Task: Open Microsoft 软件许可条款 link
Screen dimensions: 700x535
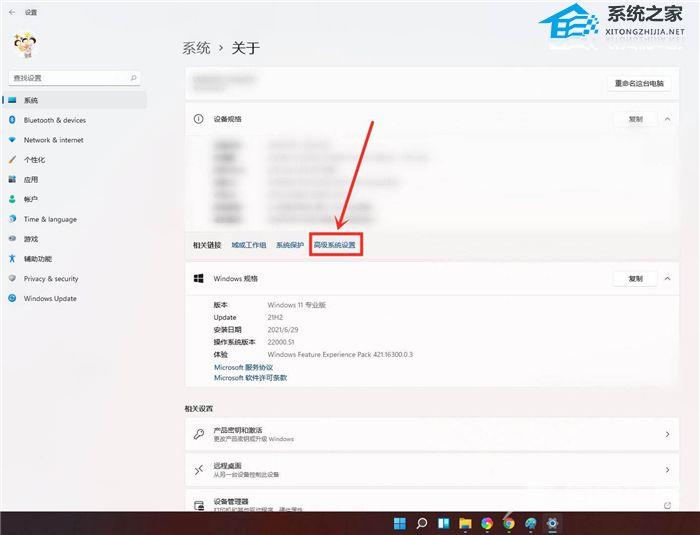Action: point(250,378)
